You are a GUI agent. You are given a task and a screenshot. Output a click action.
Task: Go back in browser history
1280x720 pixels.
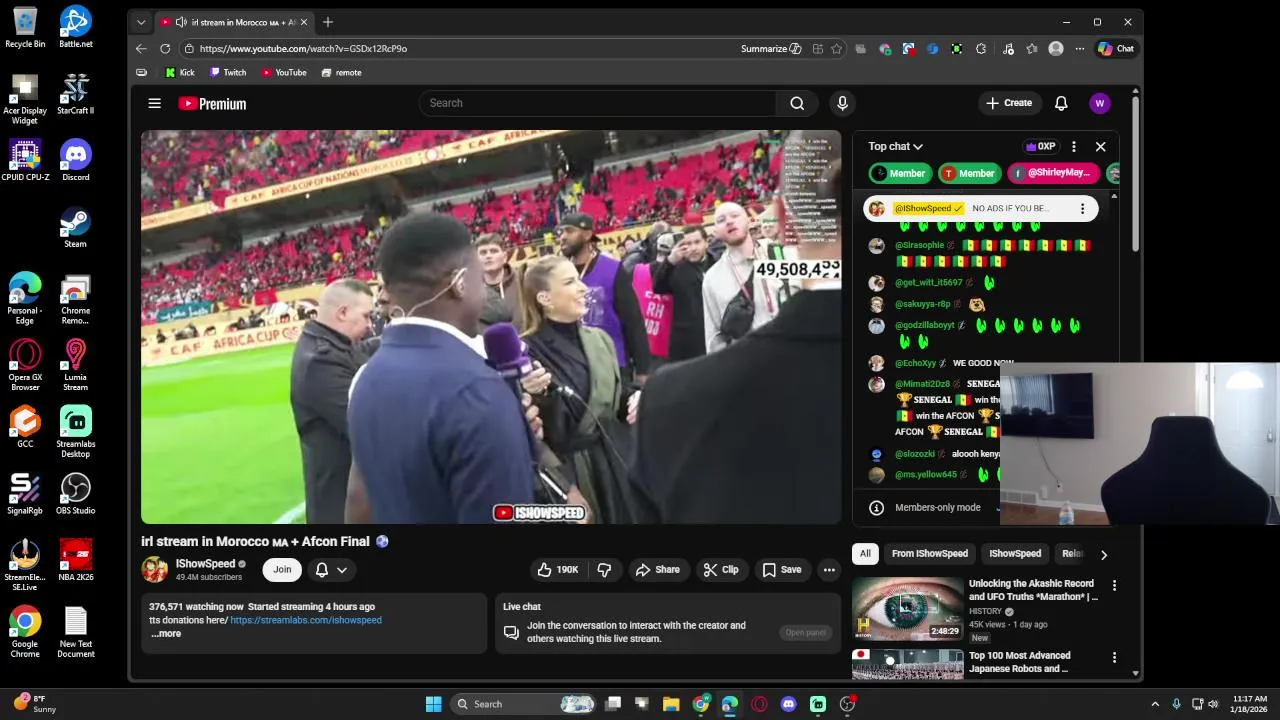(x=141, y=48)
